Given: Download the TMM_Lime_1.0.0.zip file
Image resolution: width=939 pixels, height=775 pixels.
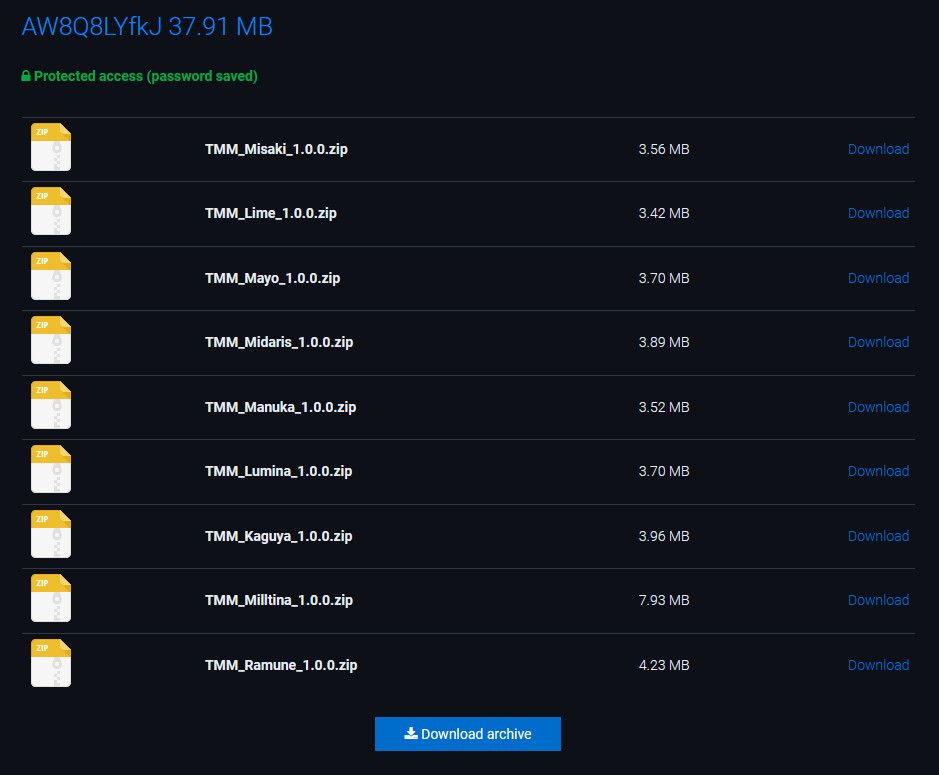Looking at the screenshot, I should point(879,213).
